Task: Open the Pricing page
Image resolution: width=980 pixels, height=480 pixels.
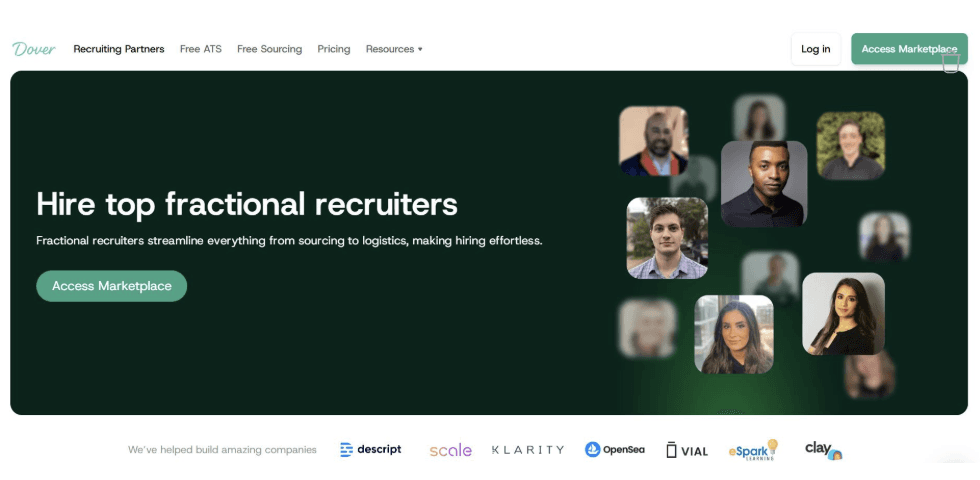Action: coord(334,49)
